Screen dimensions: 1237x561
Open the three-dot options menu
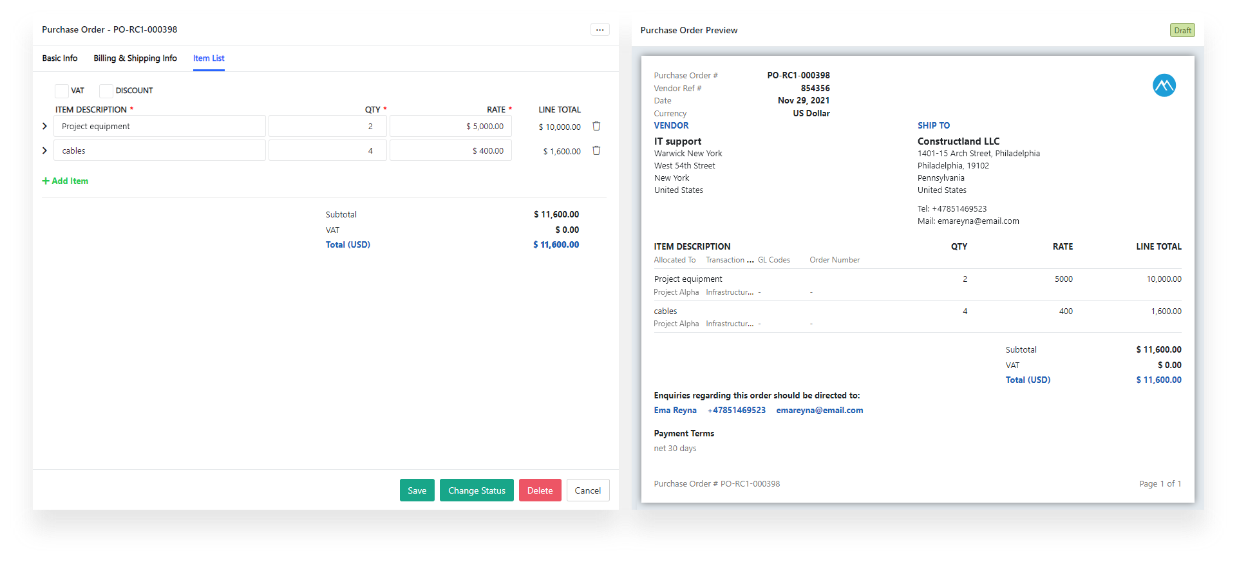point(600,30)
